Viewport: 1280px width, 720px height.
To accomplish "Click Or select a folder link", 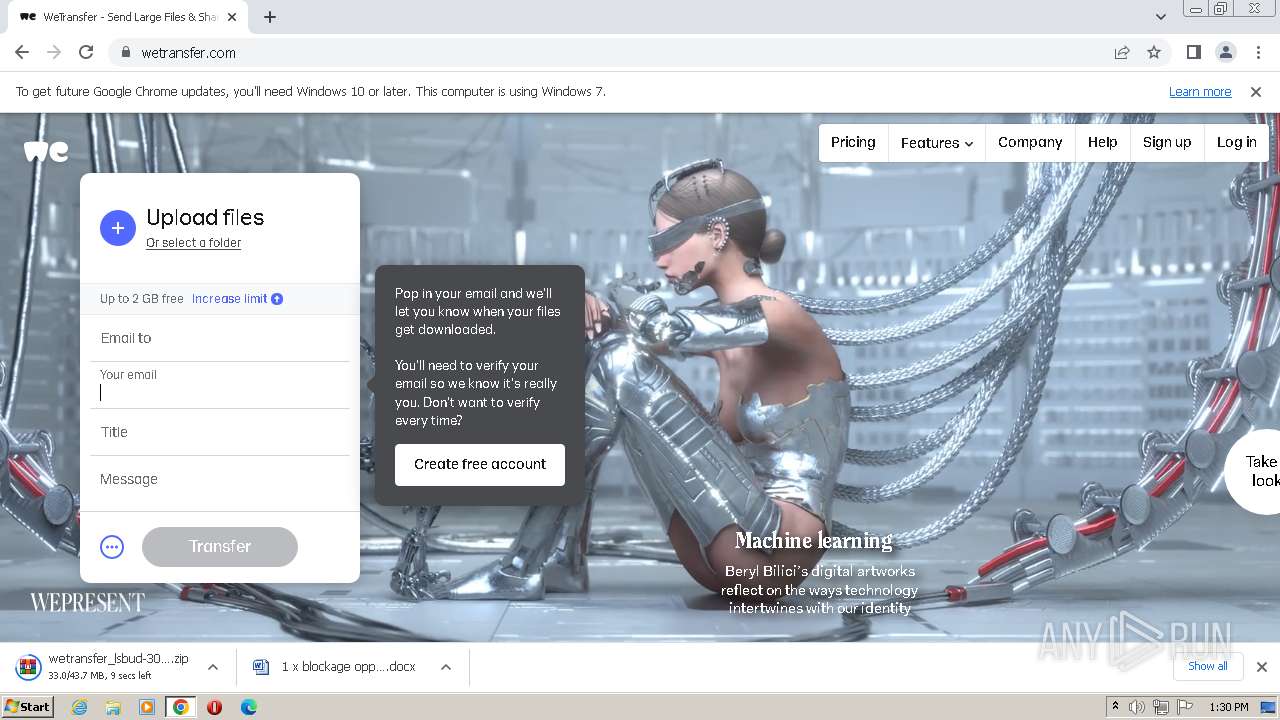I will click(x=193, y=243).
